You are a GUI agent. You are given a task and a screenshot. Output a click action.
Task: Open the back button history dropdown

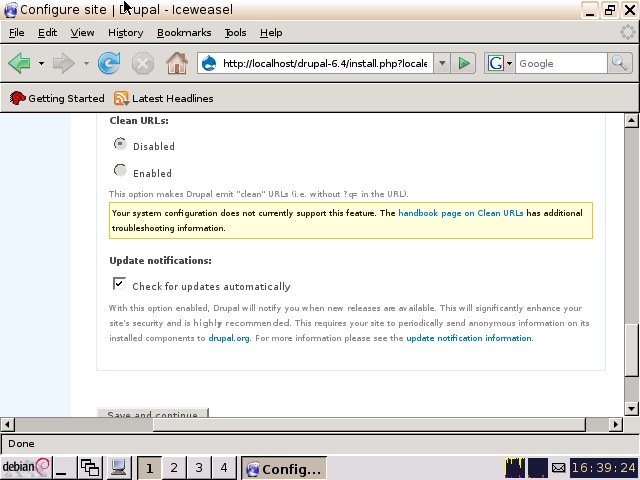41,63
